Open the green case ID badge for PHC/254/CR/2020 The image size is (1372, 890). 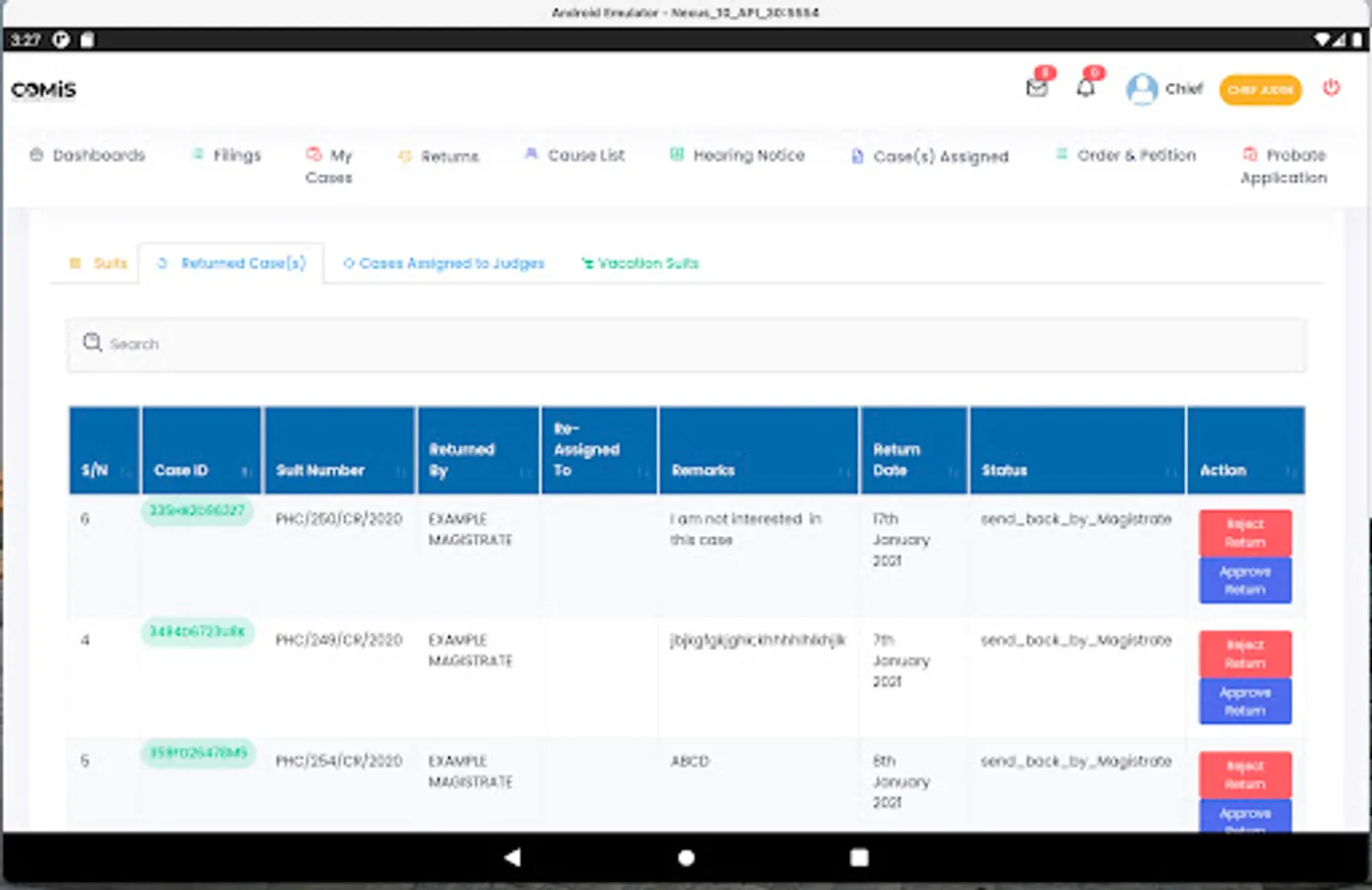[197, 753]
